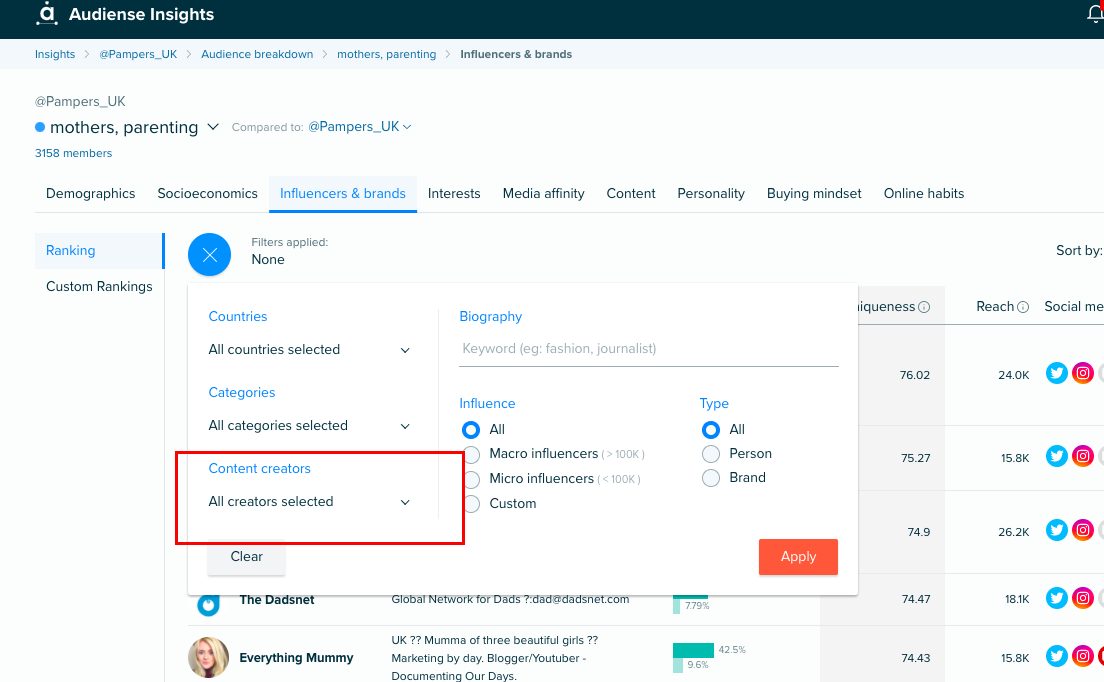
Task: Click the Biography keyword input field
Action: 648,349
